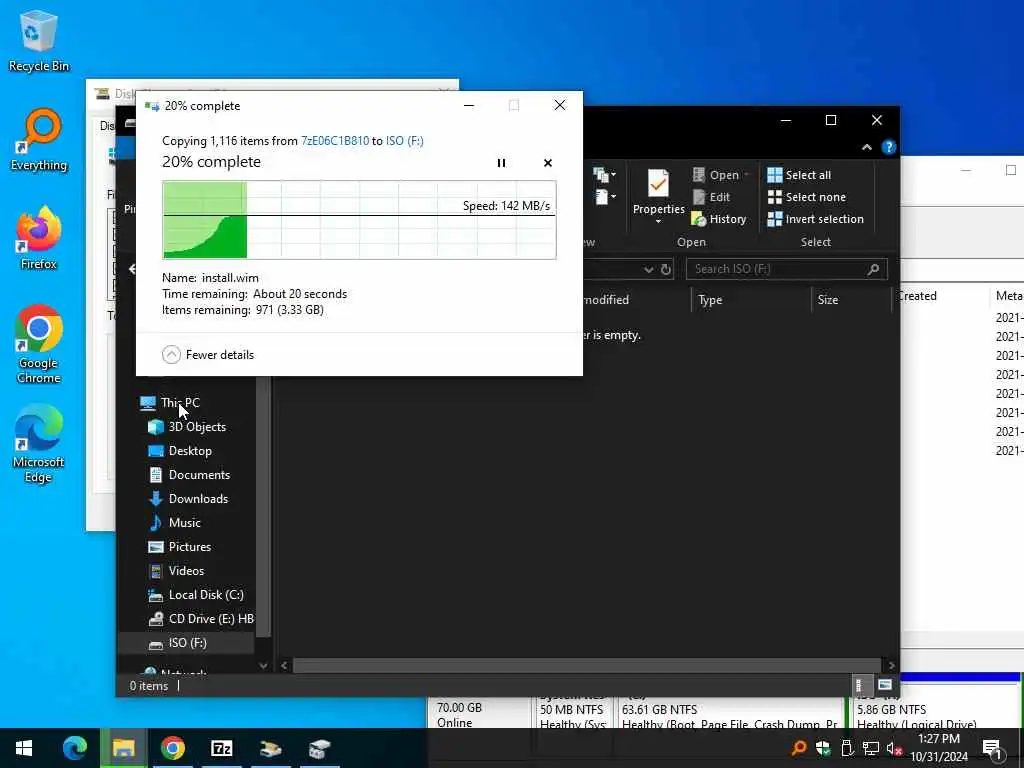Open Windows Security tray icon

coord(823,748)
